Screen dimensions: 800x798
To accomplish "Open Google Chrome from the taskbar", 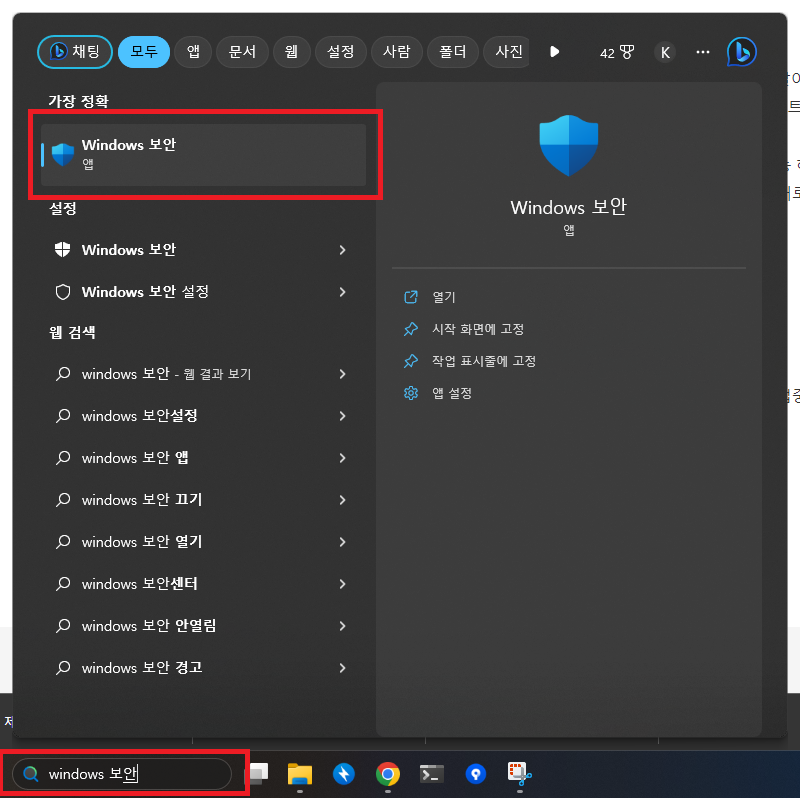I will point(388,774).
